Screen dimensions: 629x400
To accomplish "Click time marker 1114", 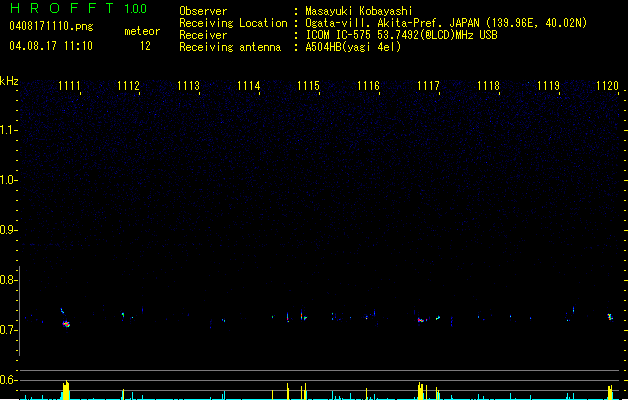I will click(248, 86).
